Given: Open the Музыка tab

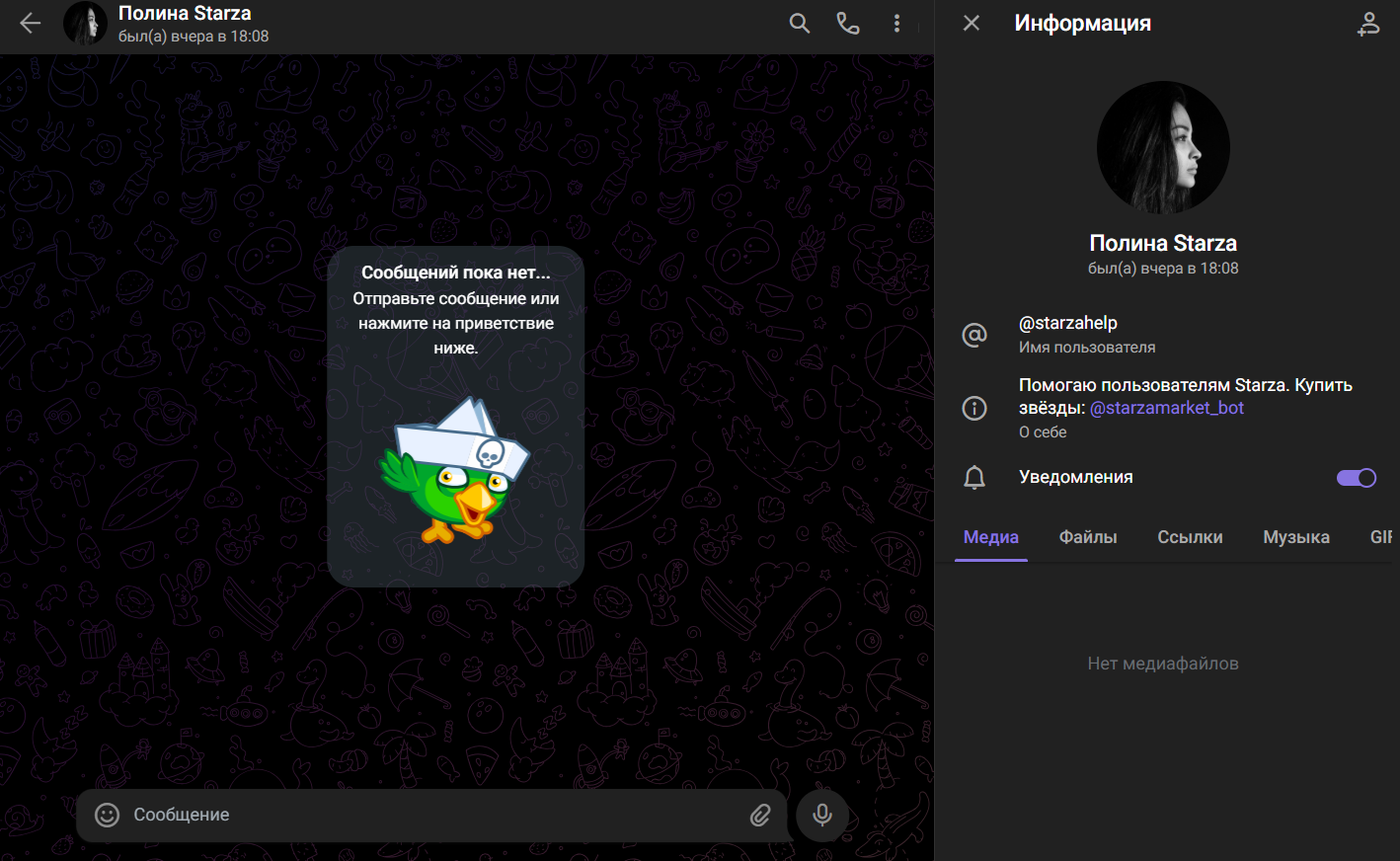Looking at the screenshot, I should 1296,537.
